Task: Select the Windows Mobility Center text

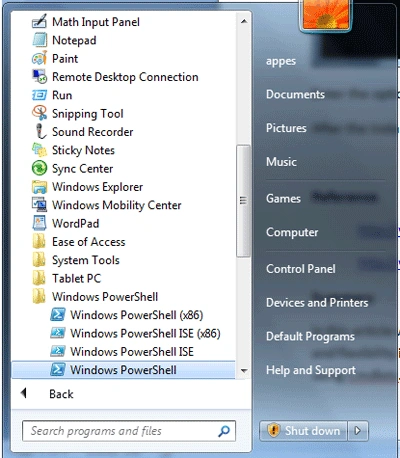Action: (117, 206)
